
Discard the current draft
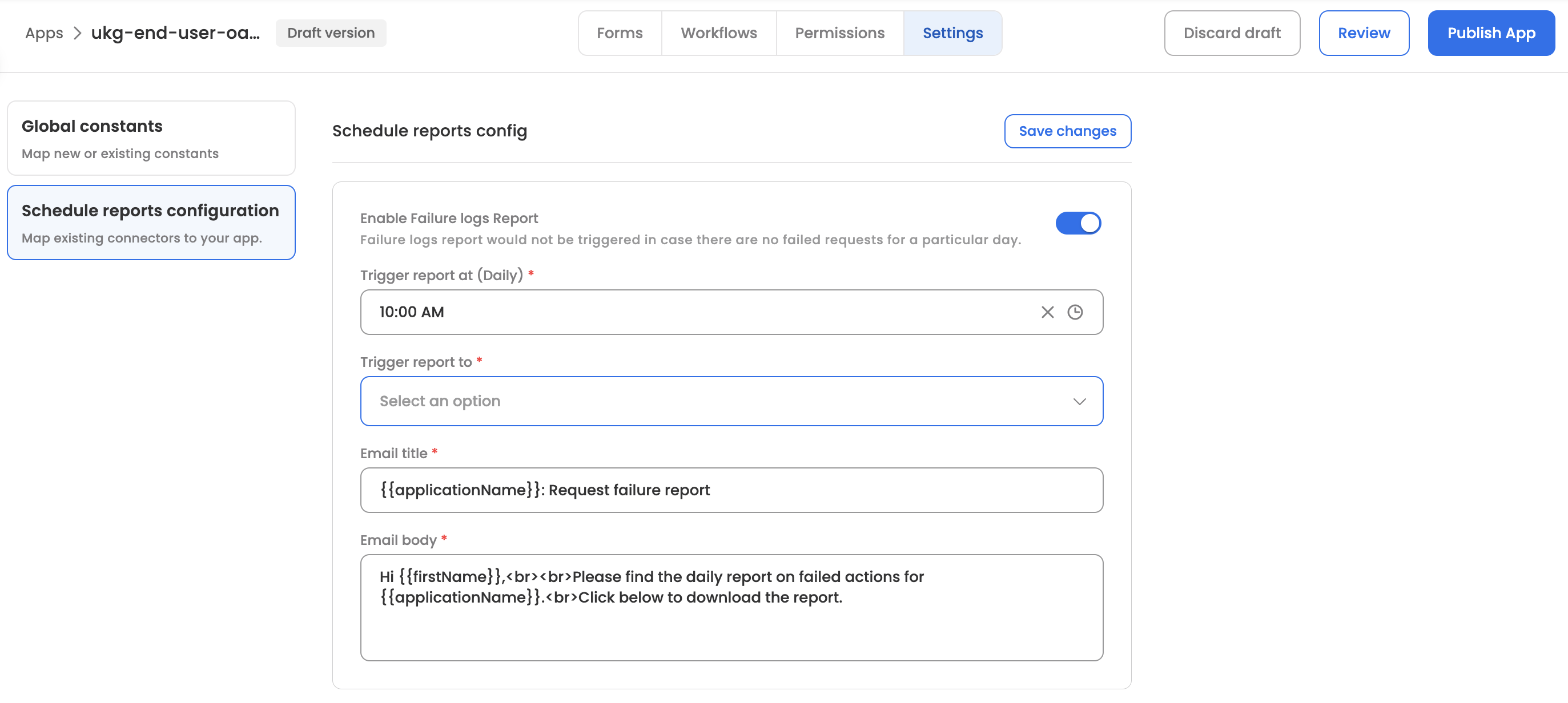[1232, 33]
